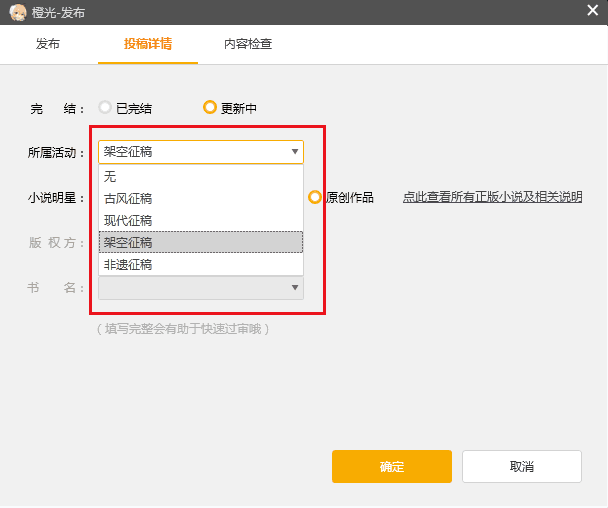Click the 橙光-发布 title bar text
Screen dimensions: 608x508
tap(58, 12)
